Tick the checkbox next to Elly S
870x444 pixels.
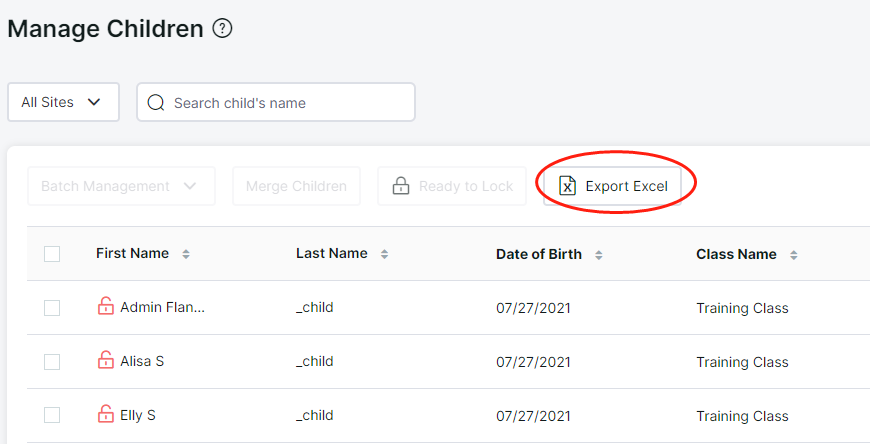point(52,415)
